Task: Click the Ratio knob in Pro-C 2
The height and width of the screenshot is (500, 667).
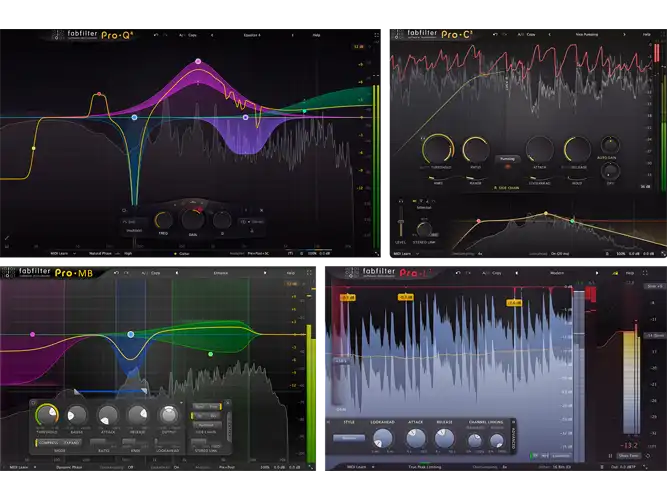Action: [x=476, y=150]
